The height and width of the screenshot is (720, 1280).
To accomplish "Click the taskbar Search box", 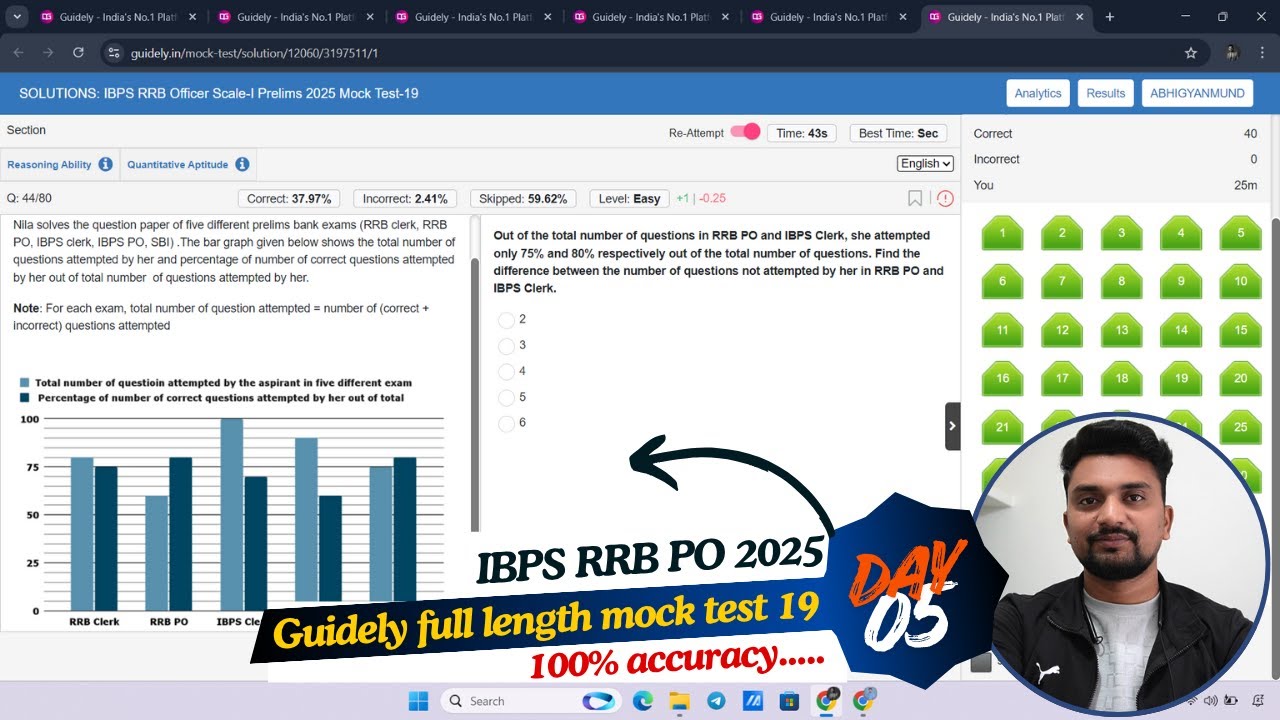I will click(529, 701).
